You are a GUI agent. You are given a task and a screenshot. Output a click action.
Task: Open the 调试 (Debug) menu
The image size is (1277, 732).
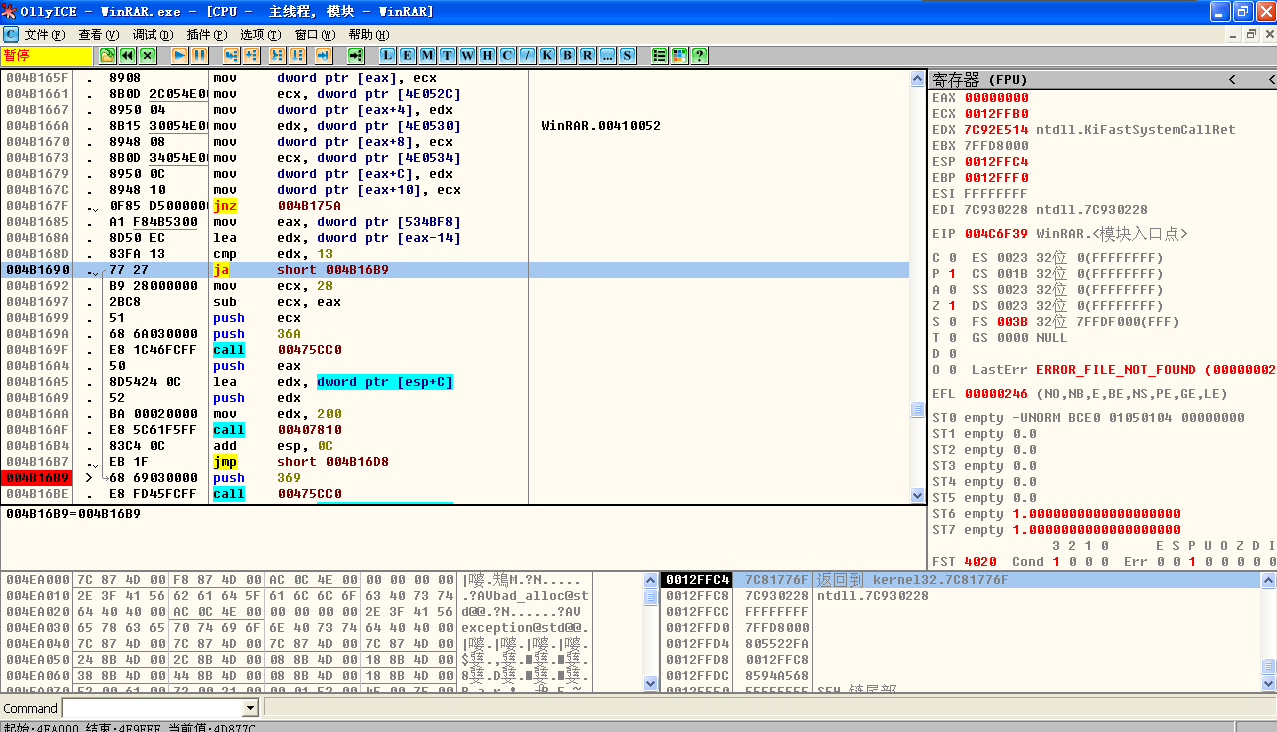pos(151,35)
